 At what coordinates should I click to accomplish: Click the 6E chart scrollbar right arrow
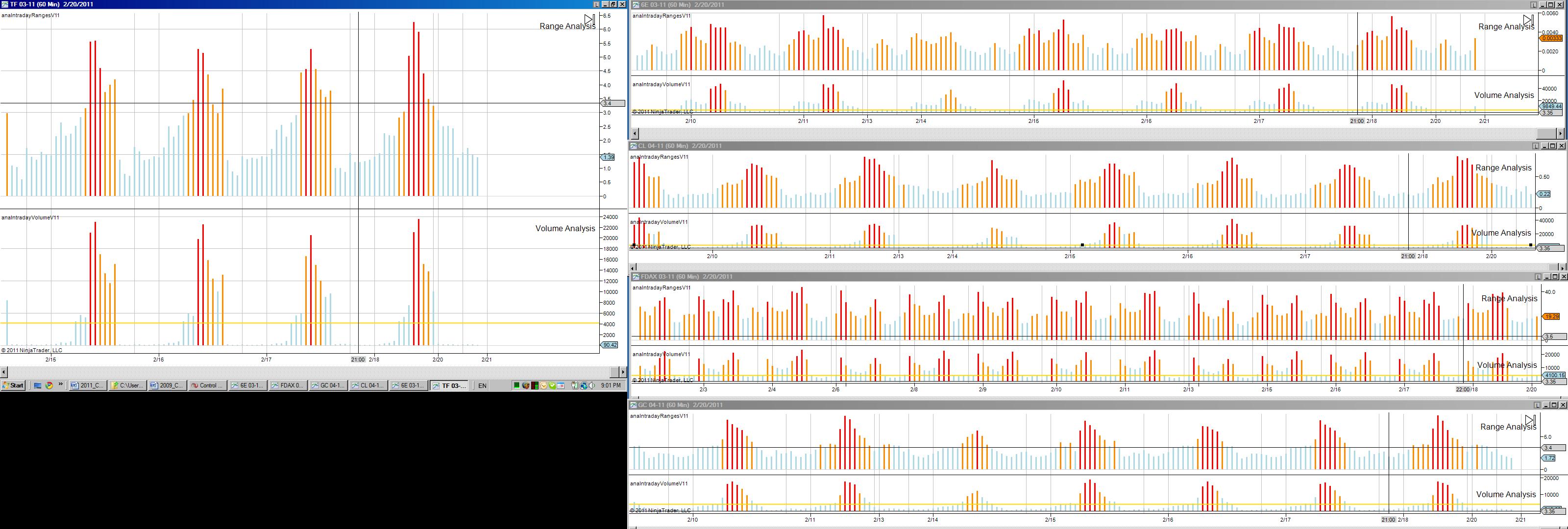click(1560, 133)
